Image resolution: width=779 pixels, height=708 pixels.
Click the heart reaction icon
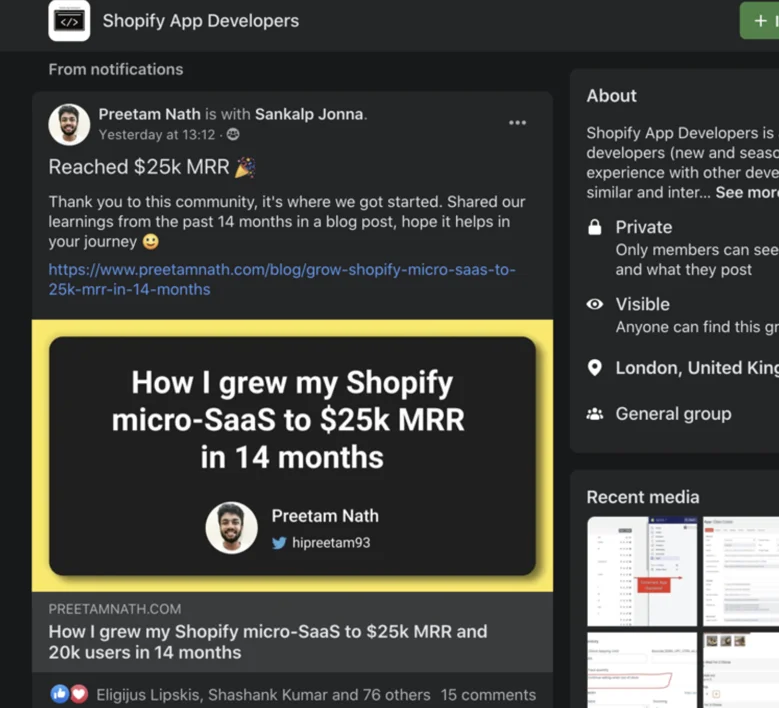(x=78, y=694)
